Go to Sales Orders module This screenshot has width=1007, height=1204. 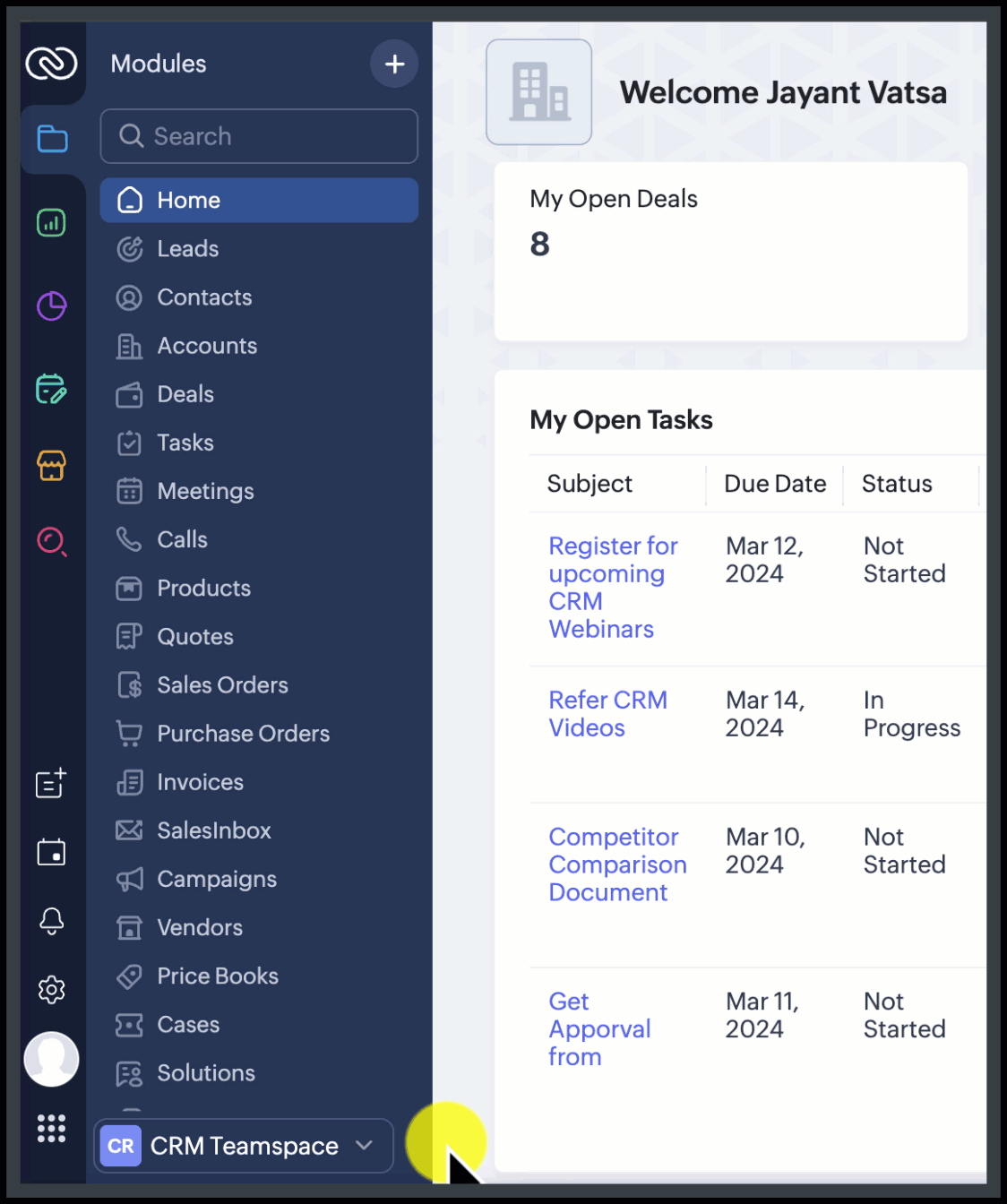(x=222, y=685)
